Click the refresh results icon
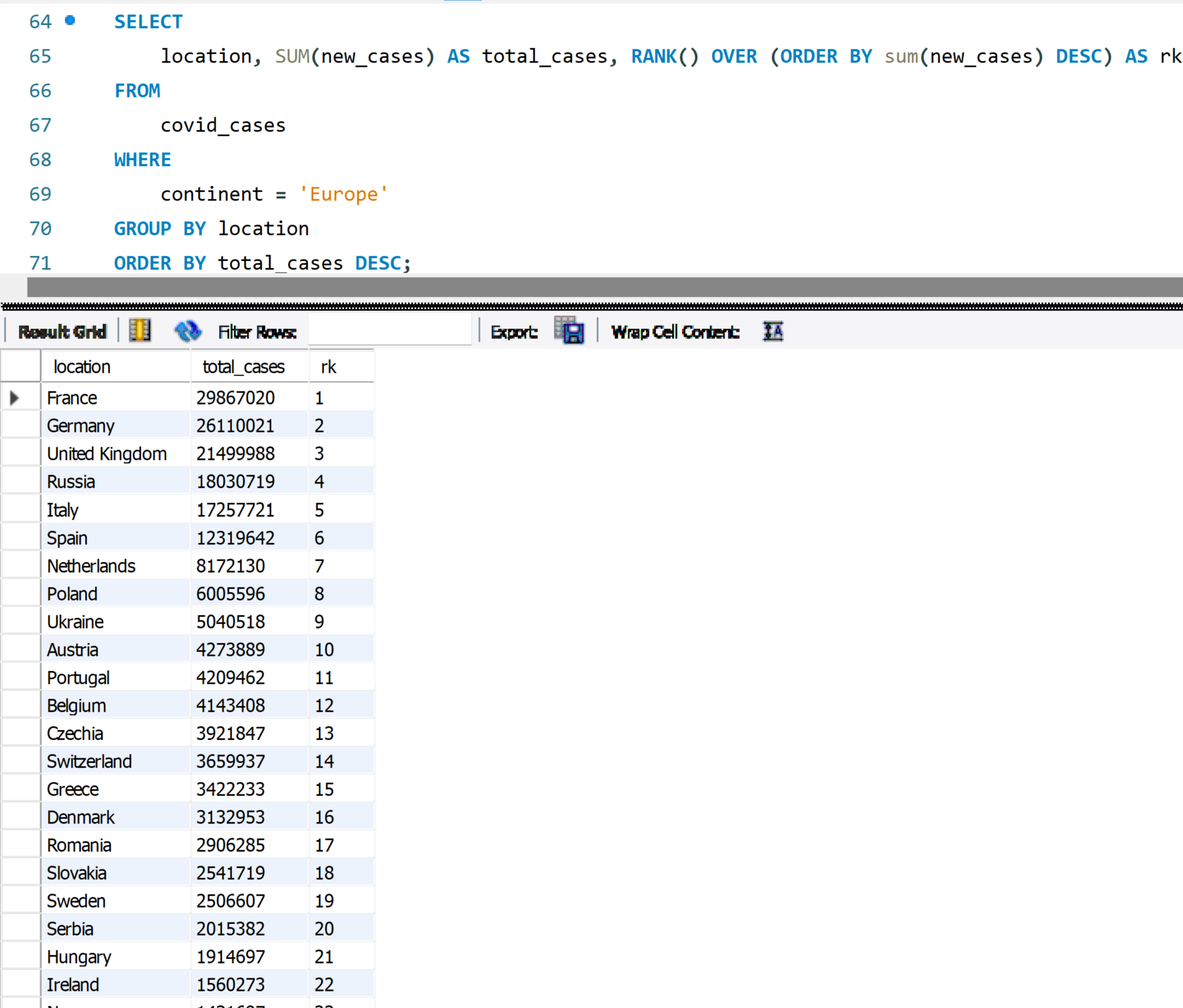The image size is (1183, 1008). point(188,331)
